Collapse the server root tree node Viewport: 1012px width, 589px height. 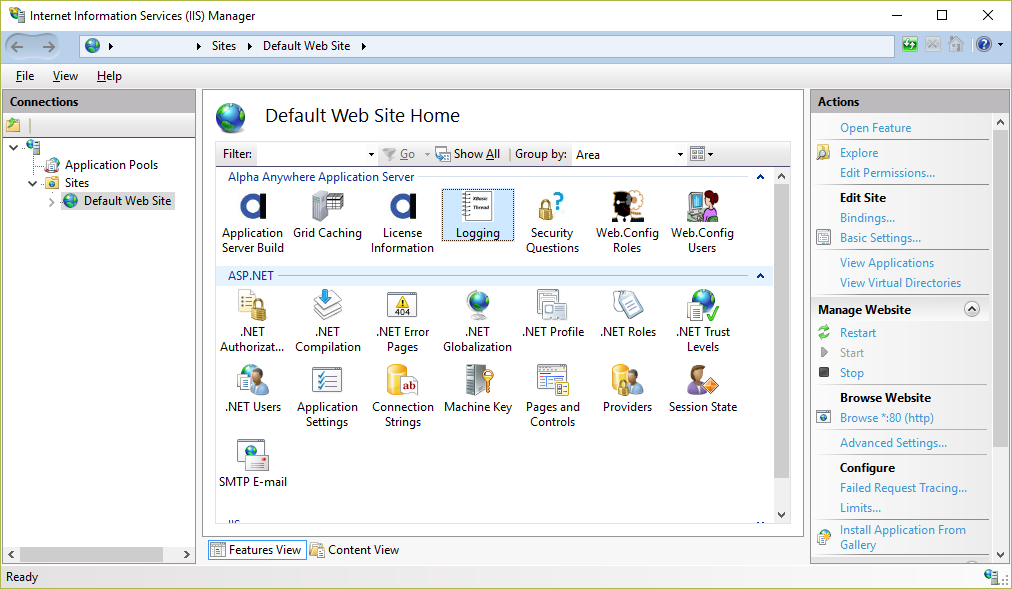coord(14,148)
